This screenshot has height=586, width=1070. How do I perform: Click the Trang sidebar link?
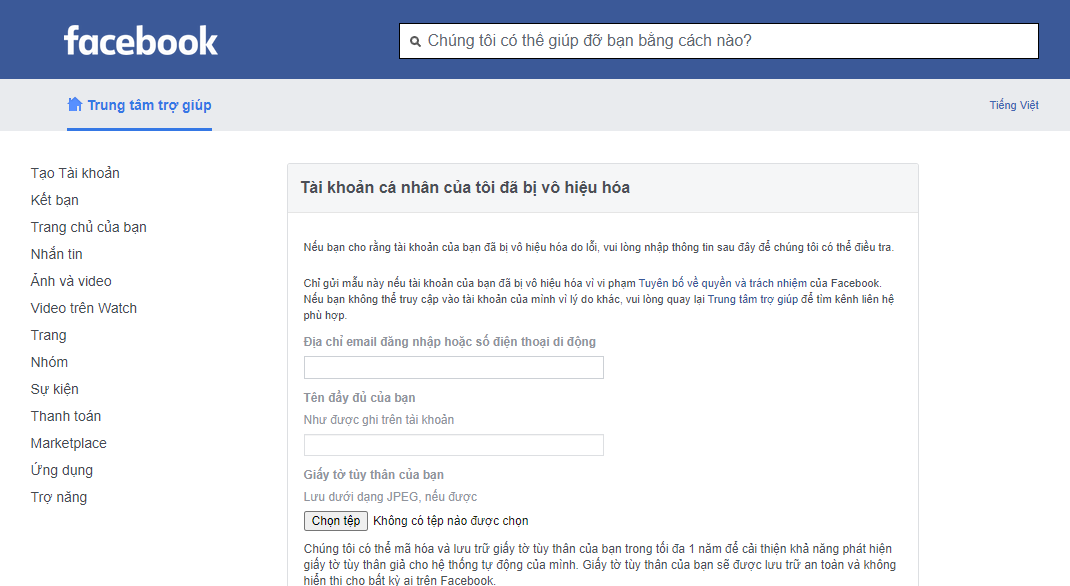click(49, 335)
